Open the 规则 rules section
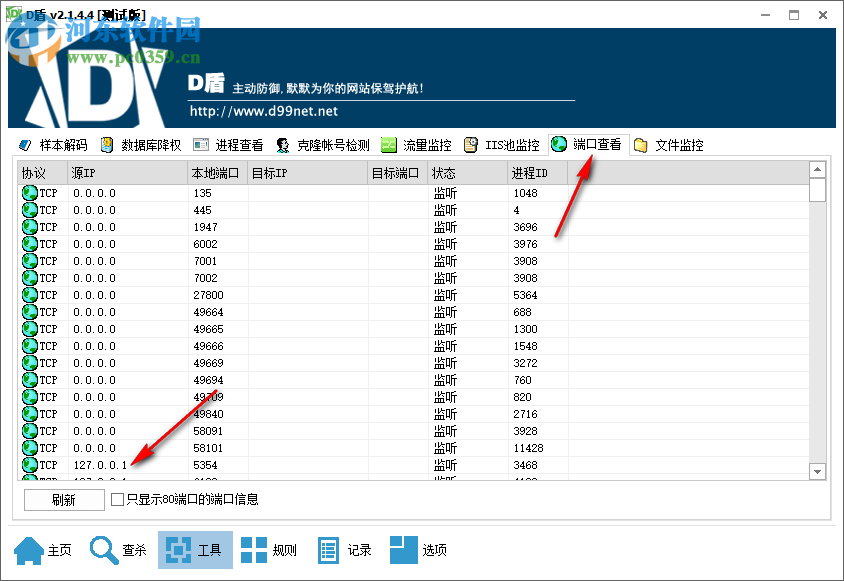Viewport: 844px width, 581px height. (x=269, y=550)
